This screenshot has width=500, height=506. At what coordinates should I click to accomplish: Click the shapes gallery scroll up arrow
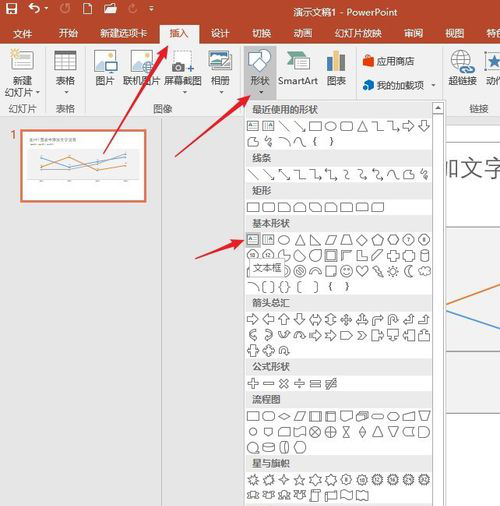[438, 108]
